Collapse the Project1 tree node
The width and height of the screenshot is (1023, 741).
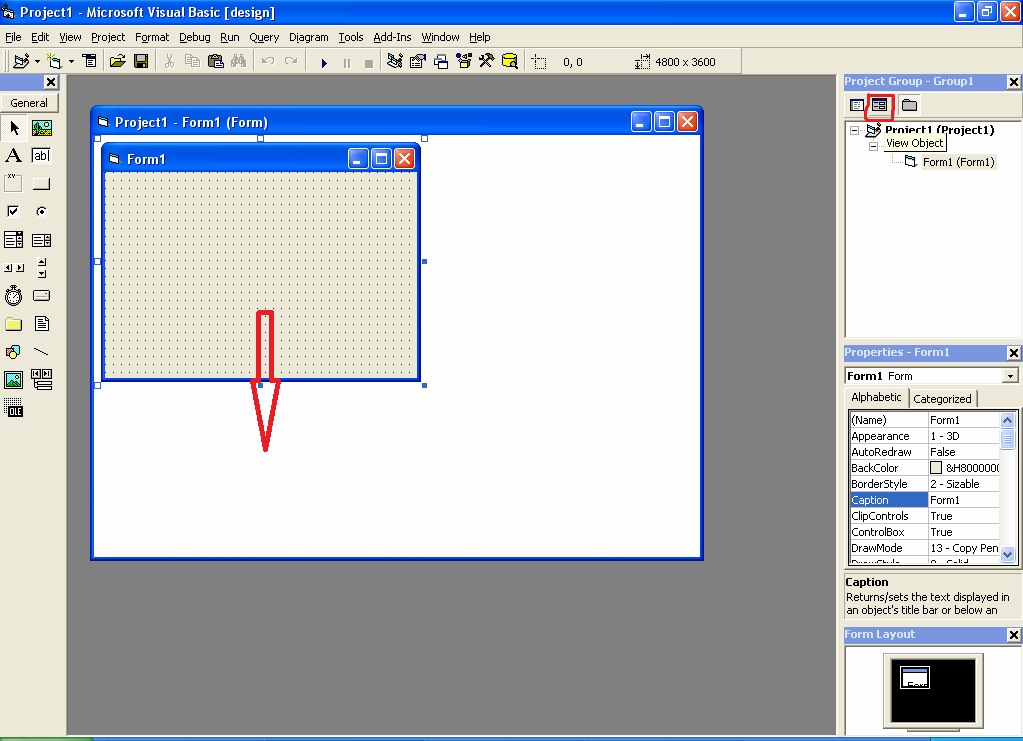coord(855,130)
